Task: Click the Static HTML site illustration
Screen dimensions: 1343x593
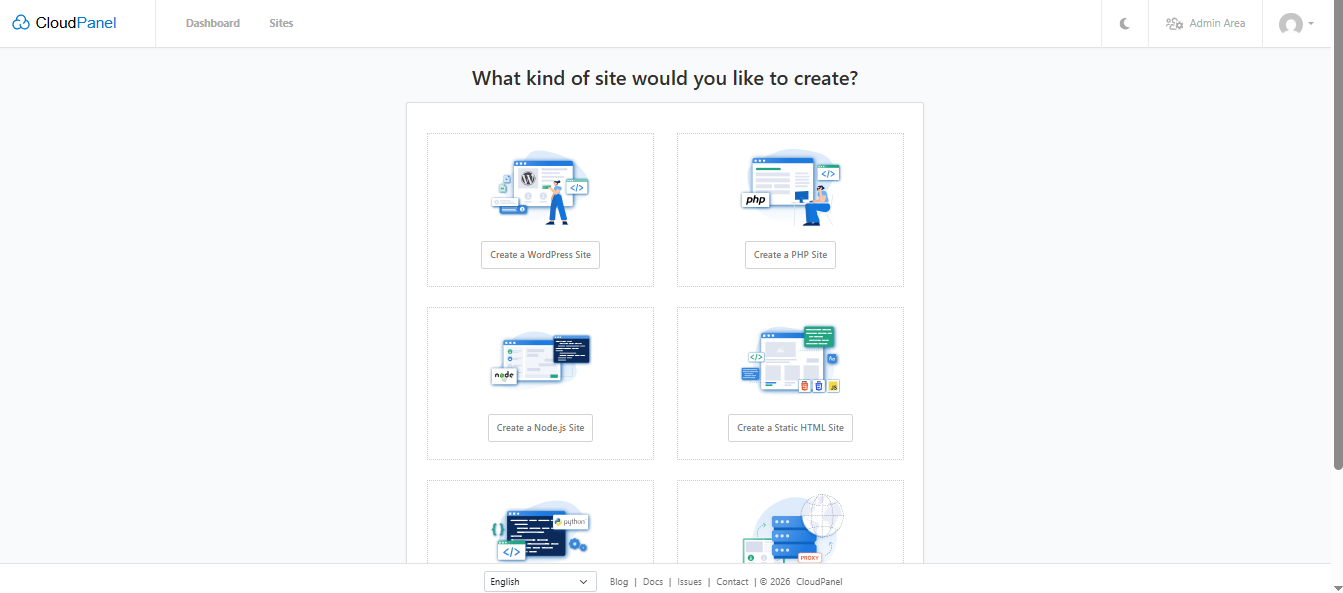Action: pos(790,360)
